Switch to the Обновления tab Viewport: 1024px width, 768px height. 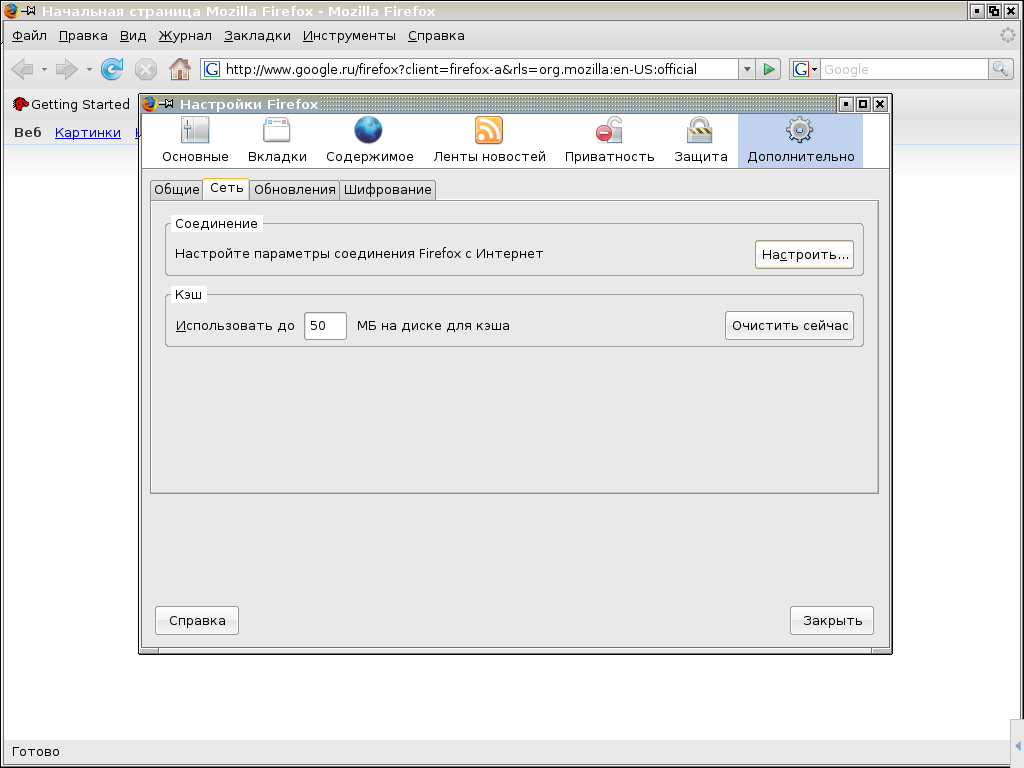coord(295,189)
